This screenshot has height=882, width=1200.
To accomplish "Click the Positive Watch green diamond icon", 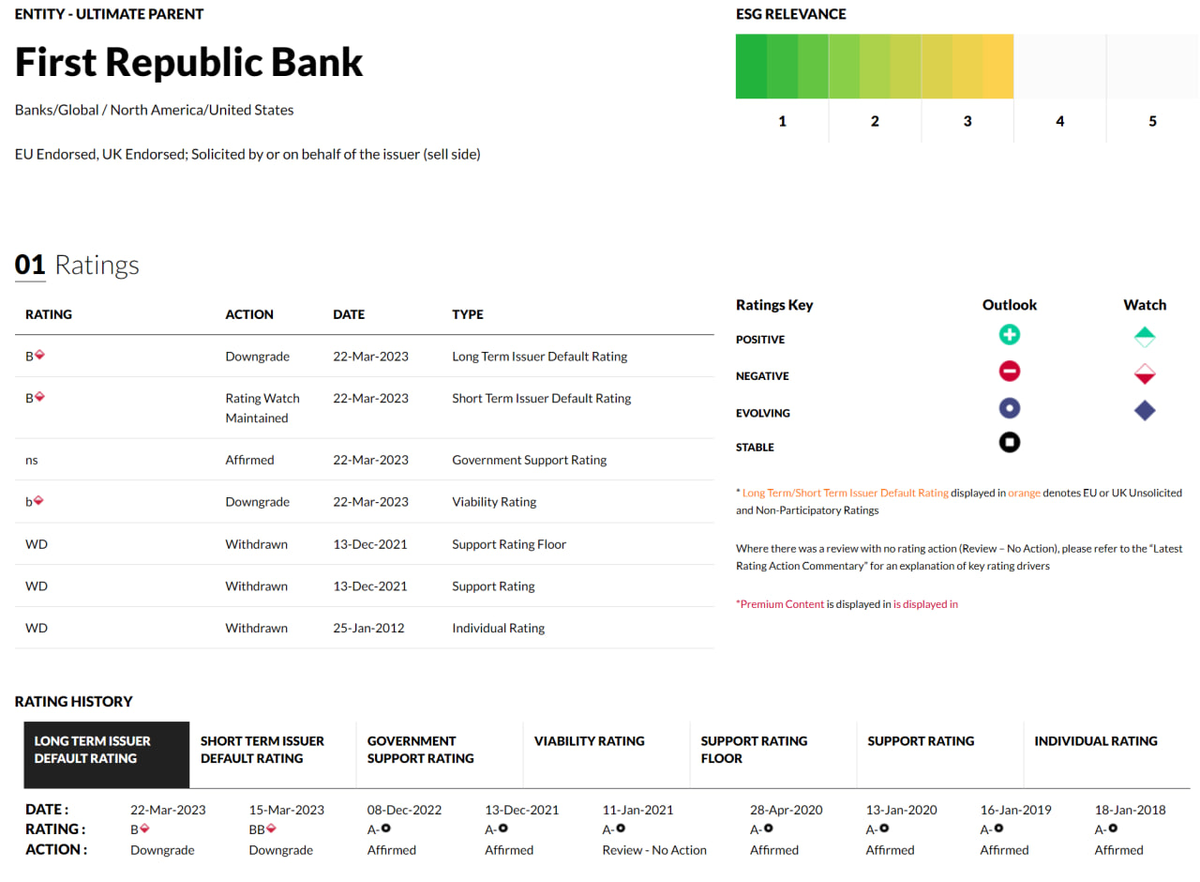I will coord(1145,337).
